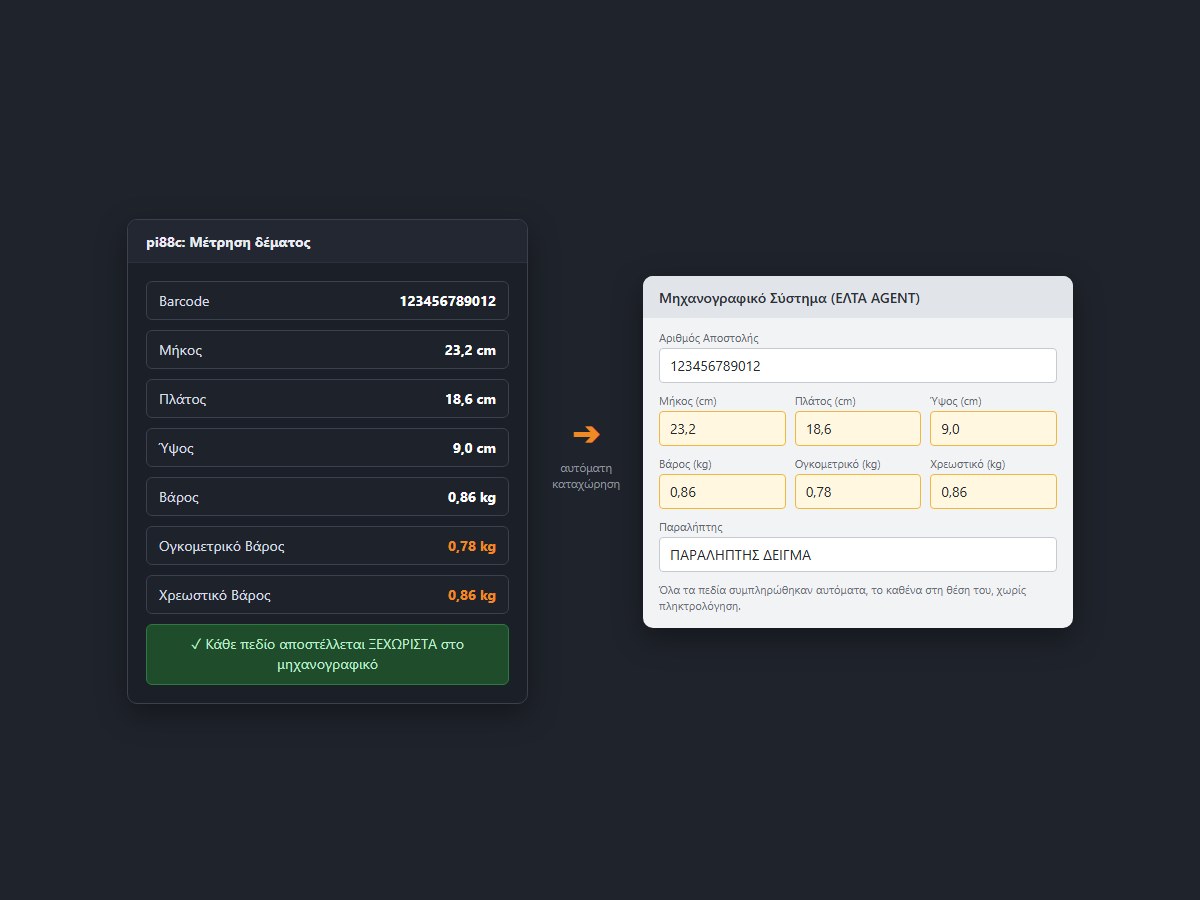
Task: Click the Χρεωστικό (kg) input field
Action: point(993,492)
